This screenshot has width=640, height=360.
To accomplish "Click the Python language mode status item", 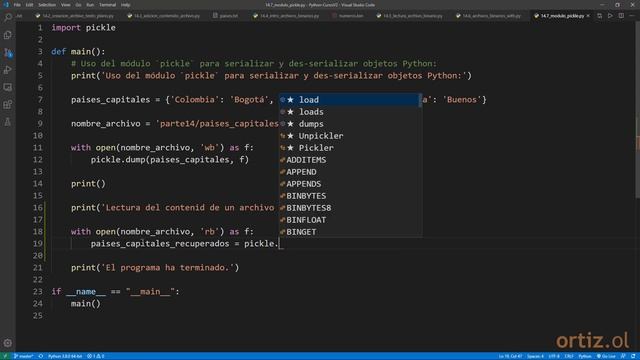I will pos(584,356).
